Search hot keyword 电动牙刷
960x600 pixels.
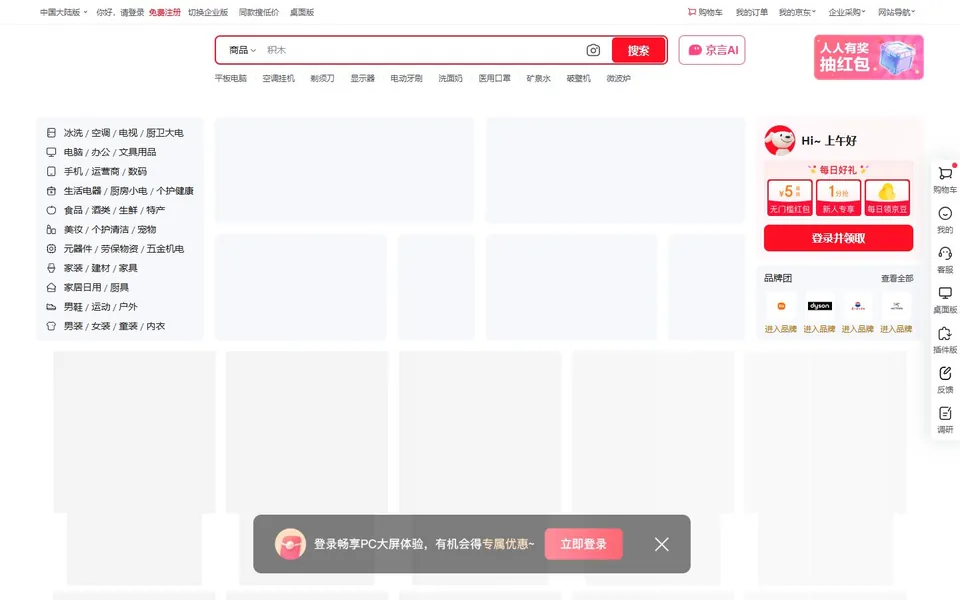407,78
